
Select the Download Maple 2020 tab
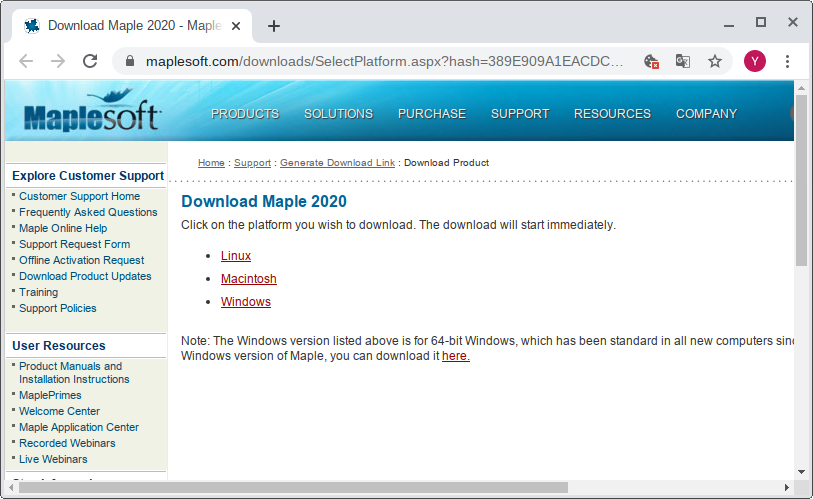pyautogui.click(x=132, y=26)
